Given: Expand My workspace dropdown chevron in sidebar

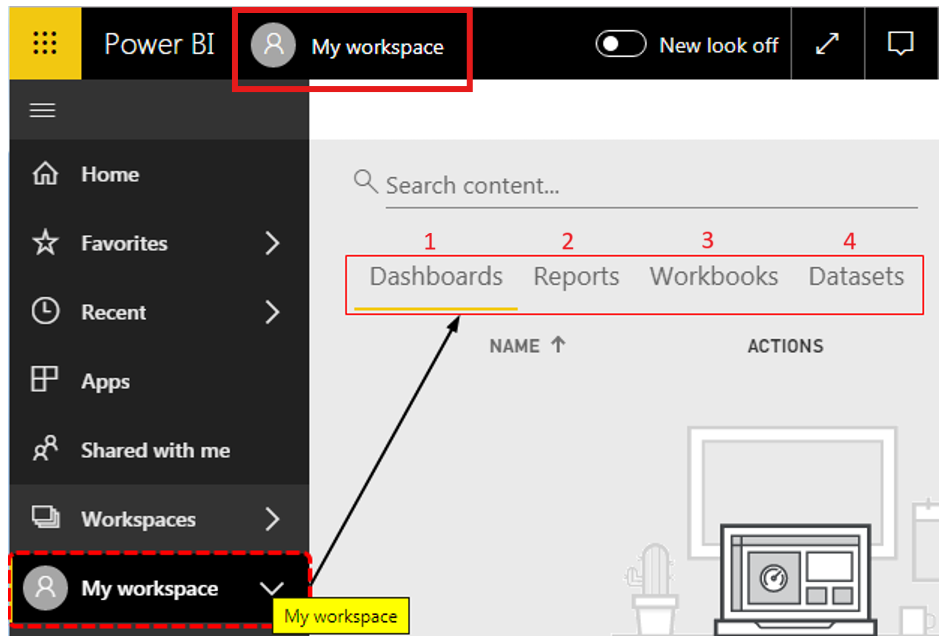Looking at the screenshot, I should coord(272,588).
